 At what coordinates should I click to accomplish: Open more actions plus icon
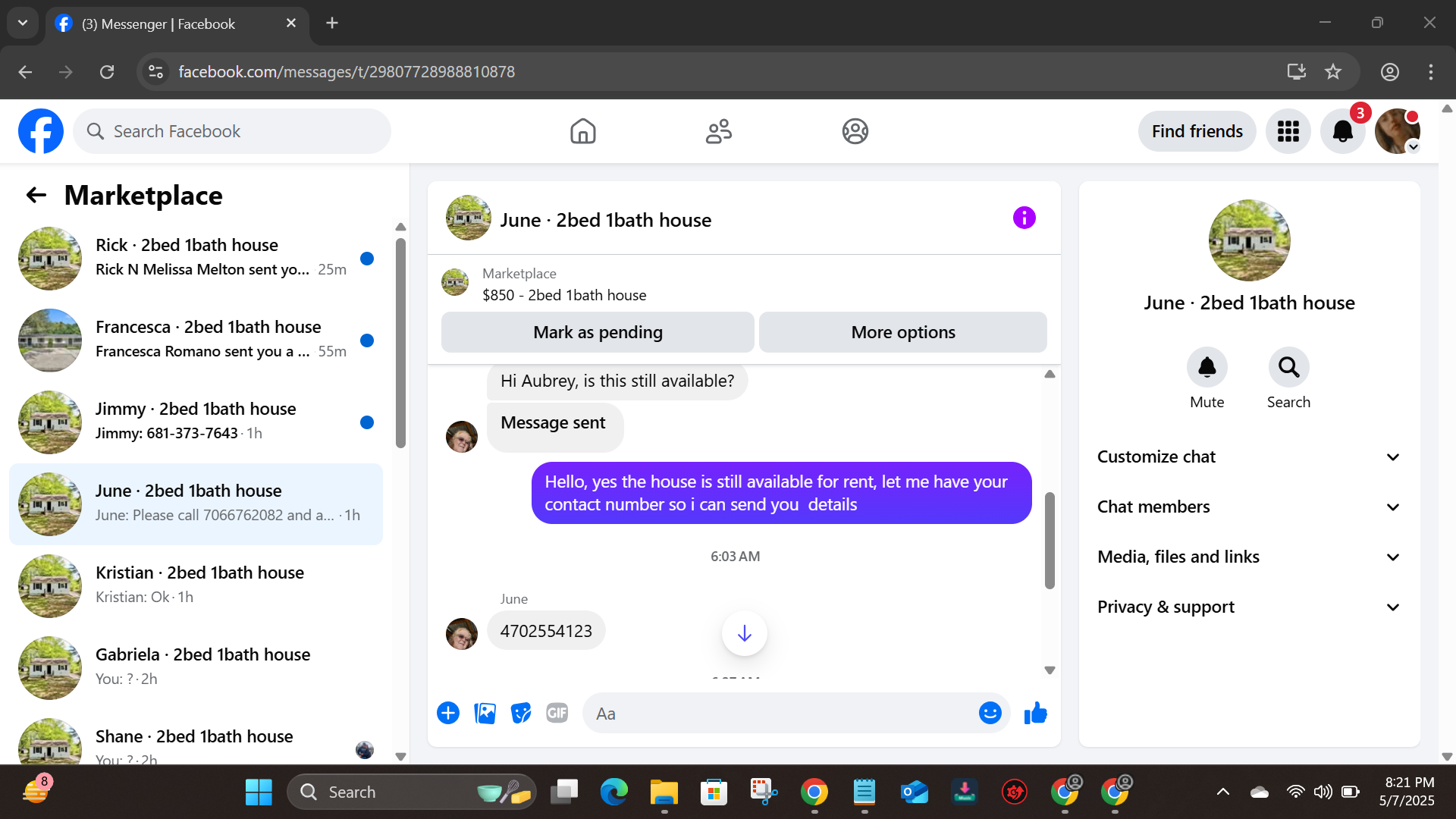(x=448, y=713)
